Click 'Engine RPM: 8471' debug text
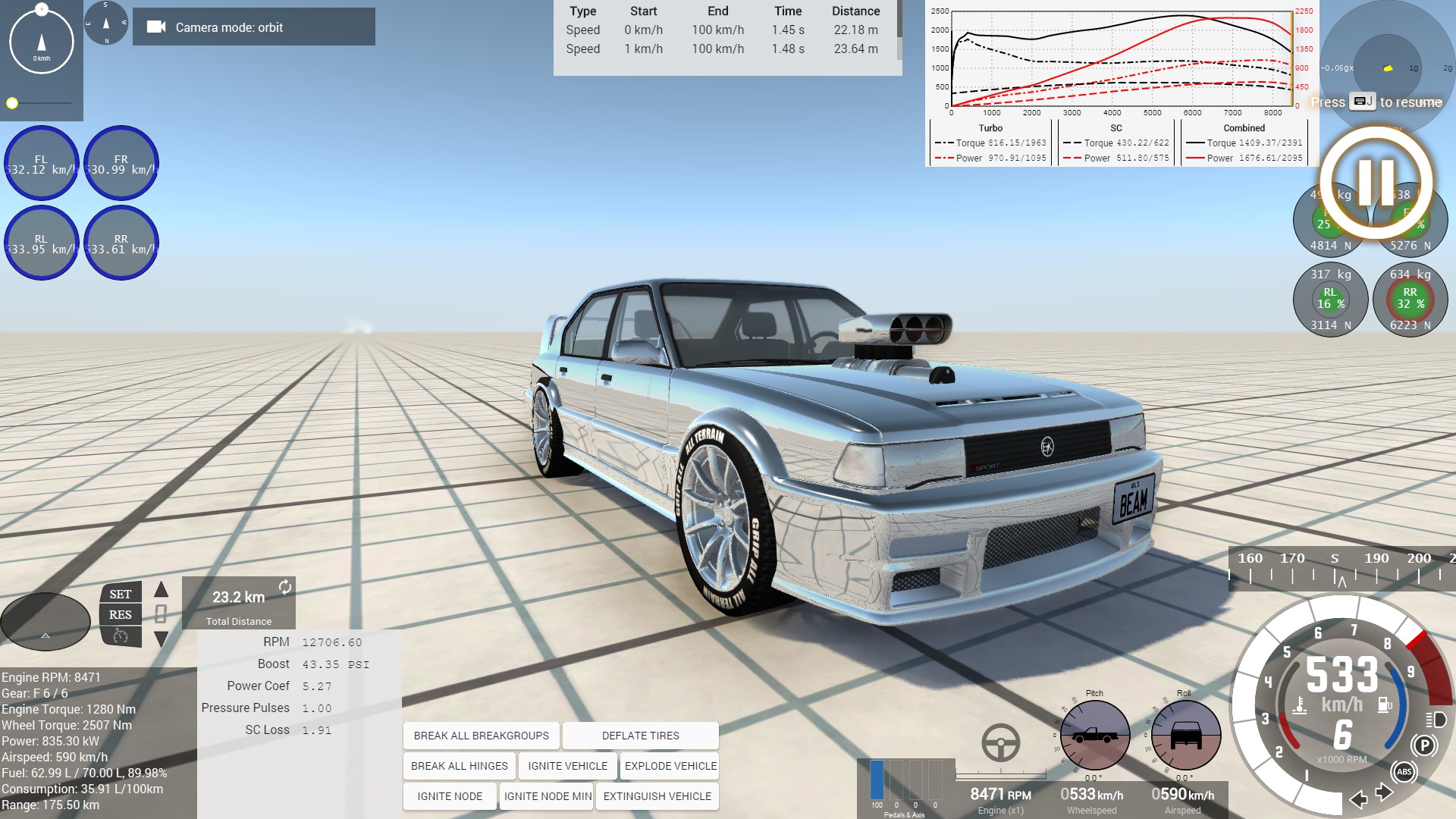 click(51, 677)
